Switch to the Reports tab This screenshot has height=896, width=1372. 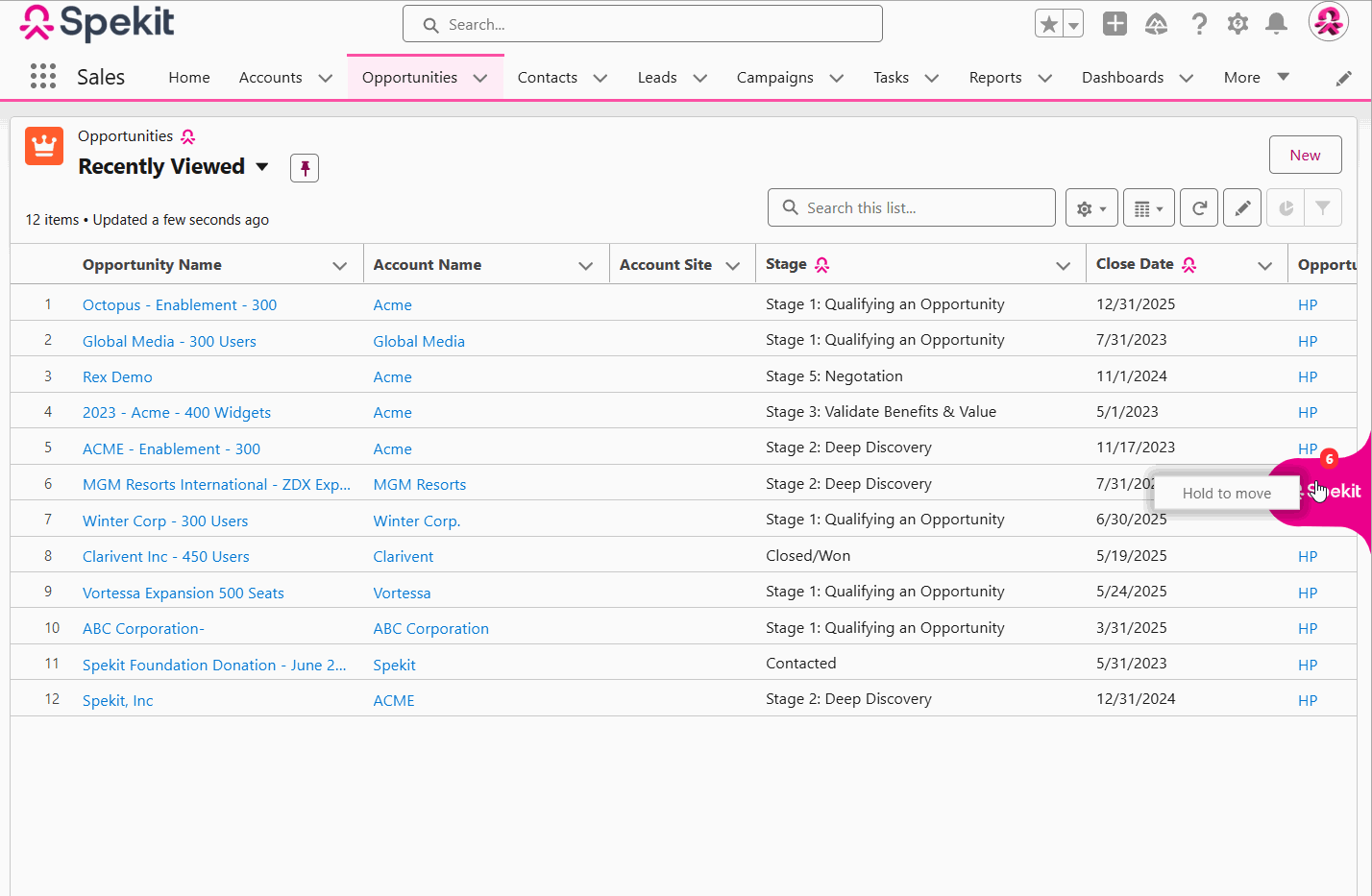click(x=995, y=78)
